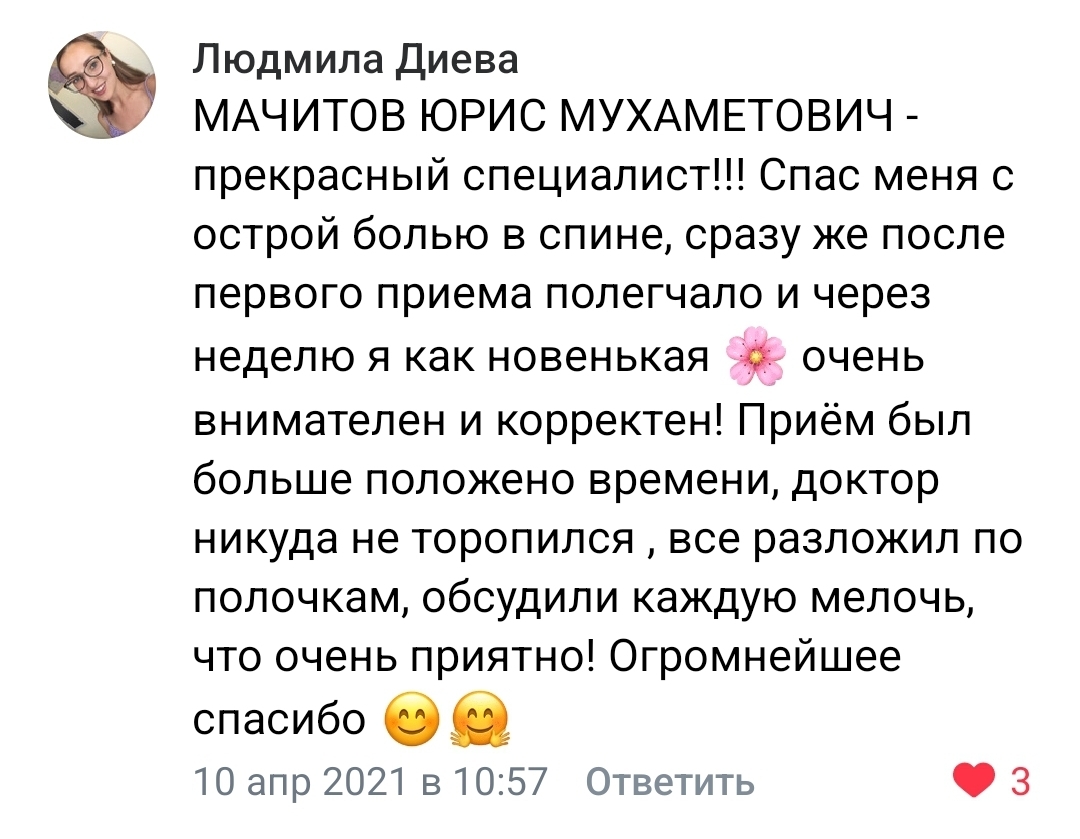This screenshot has height=839, width=1080.
Task: Click the like count number 3
Action: (1019, 783)
